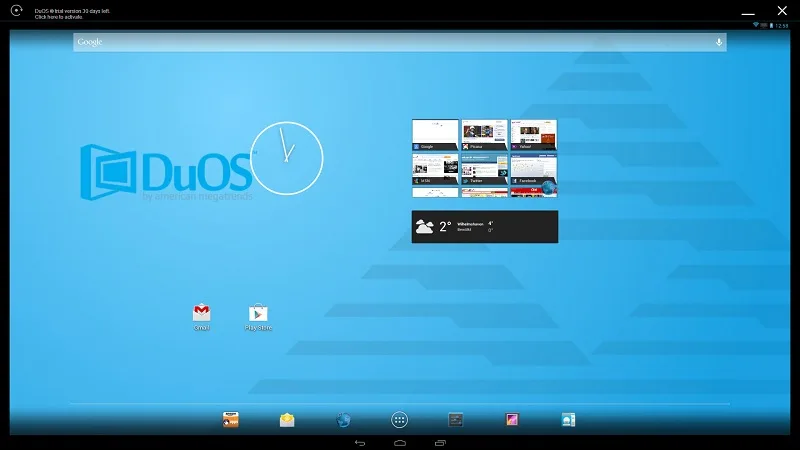Tap the Wi-Fi status icon
The image size is (800, 450).
(x=756, y=25)
